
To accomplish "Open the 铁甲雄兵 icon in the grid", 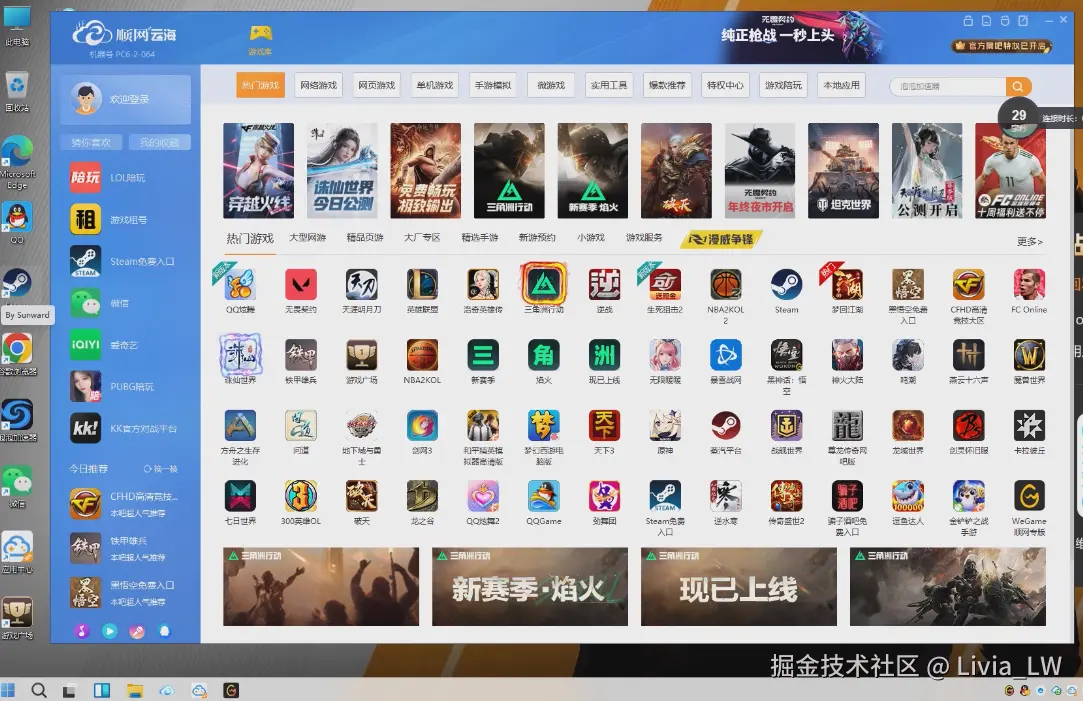I will click(300, 355).
